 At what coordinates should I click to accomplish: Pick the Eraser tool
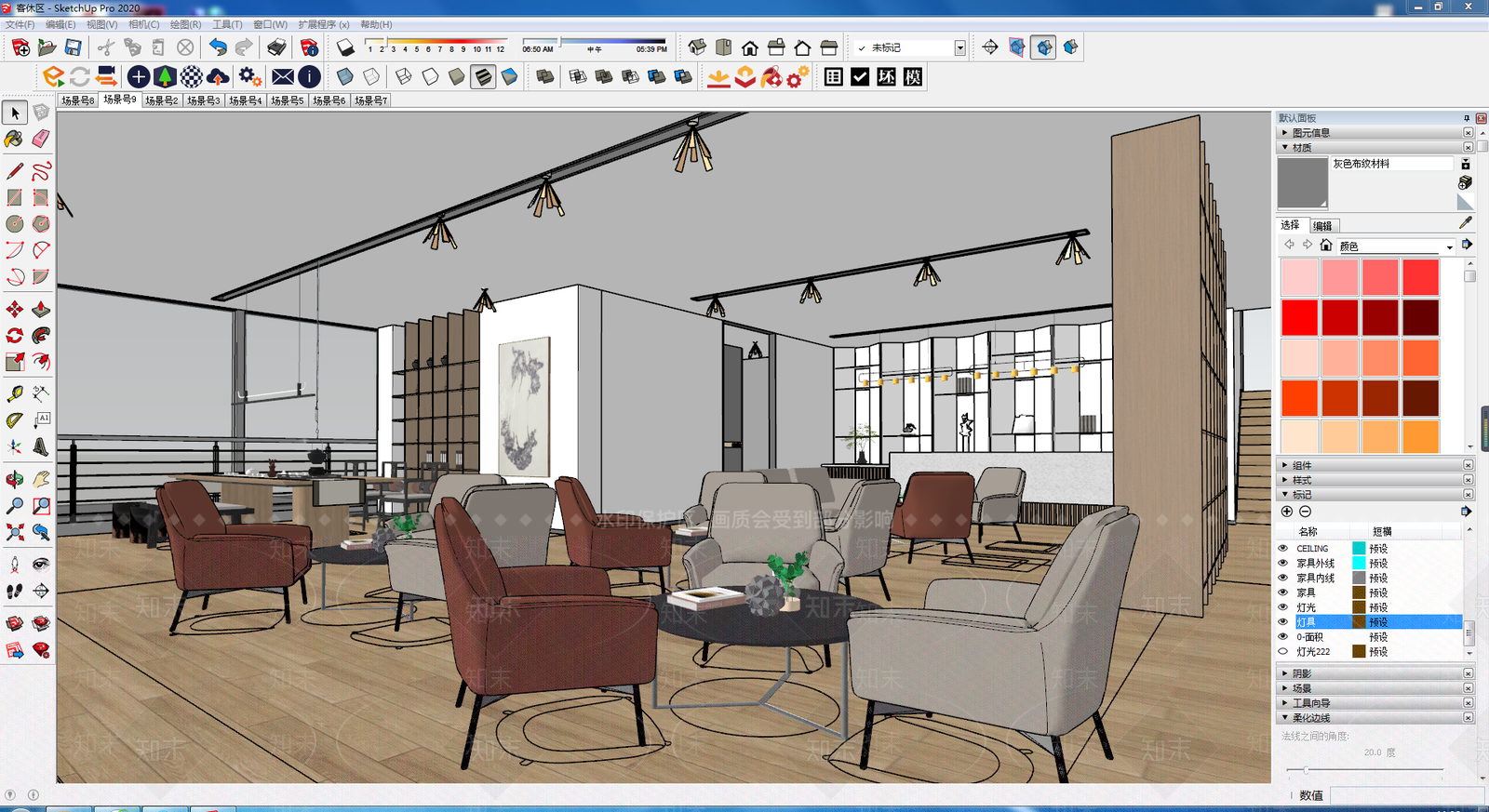(41, 140)
